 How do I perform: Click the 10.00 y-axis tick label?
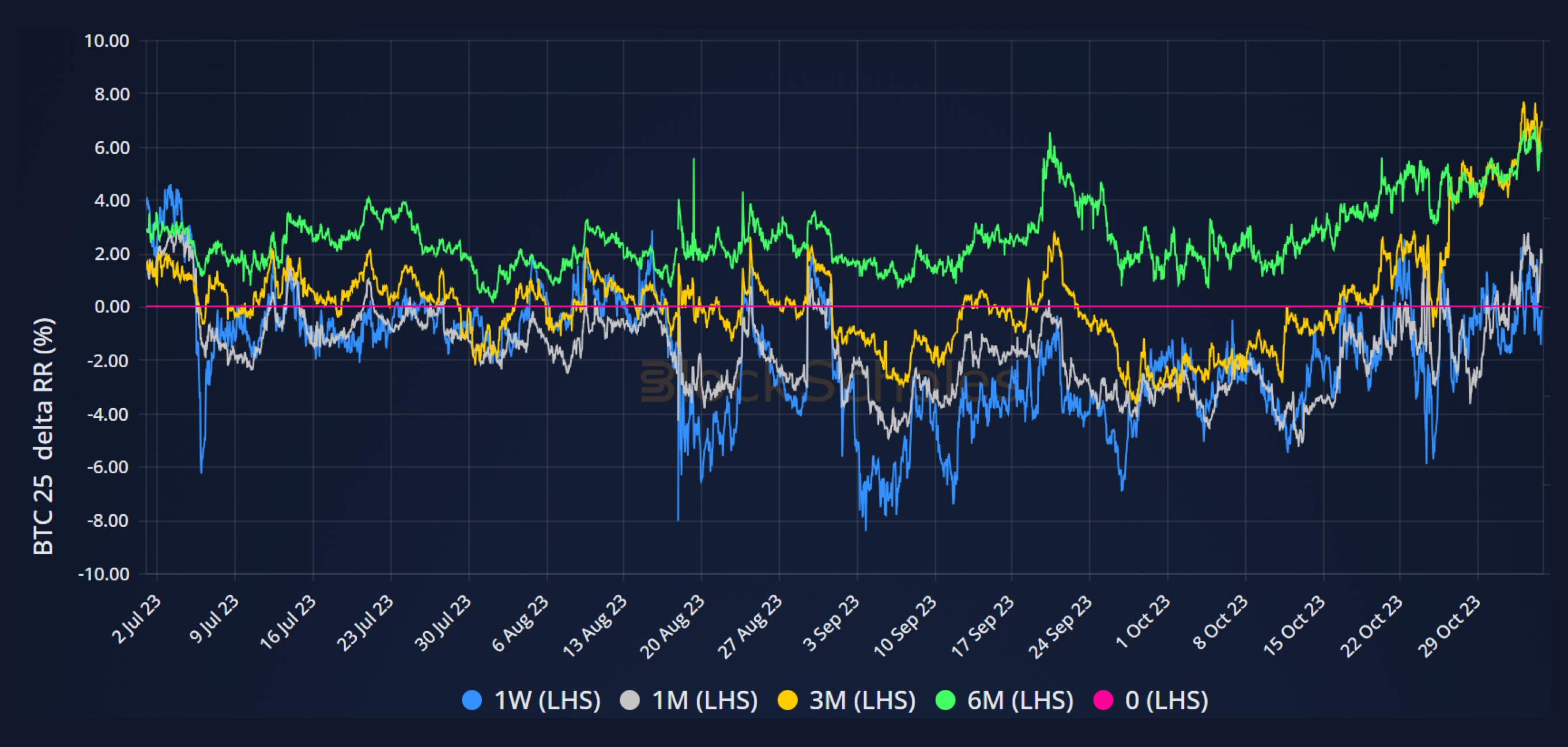(x=107, y=41)
